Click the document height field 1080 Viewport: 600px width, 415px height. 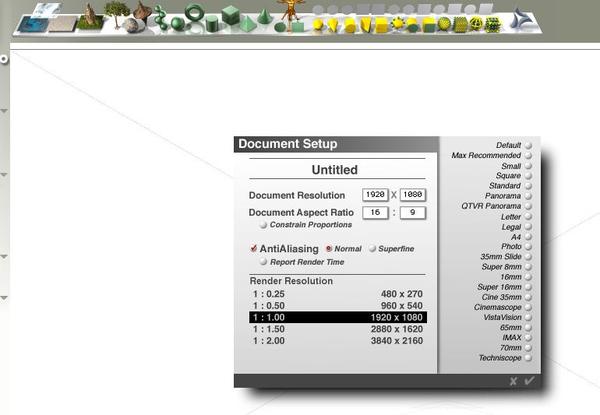tap(413, 195)
